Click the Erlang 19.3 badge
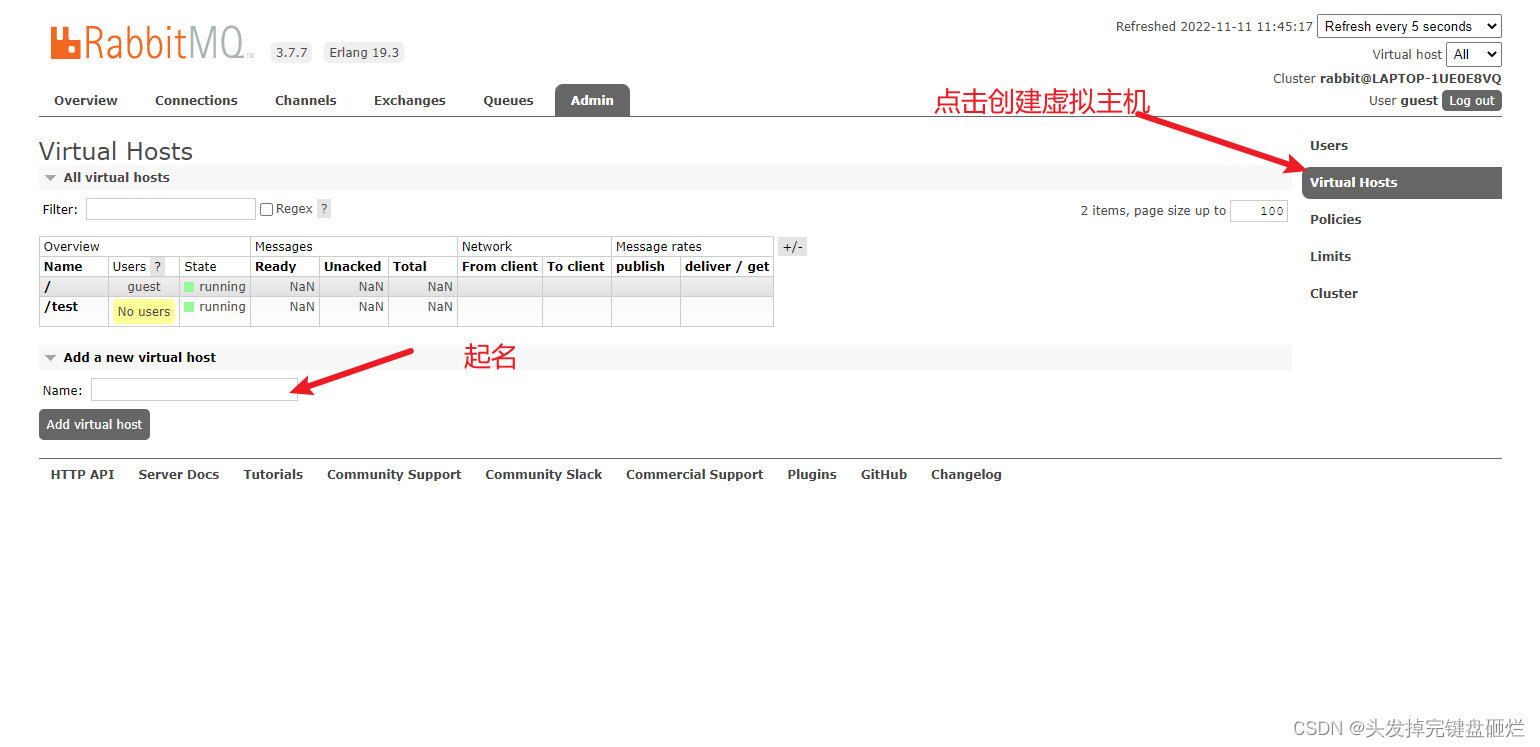The width and height of the screenshot is (1540, 747). (364, 53)
